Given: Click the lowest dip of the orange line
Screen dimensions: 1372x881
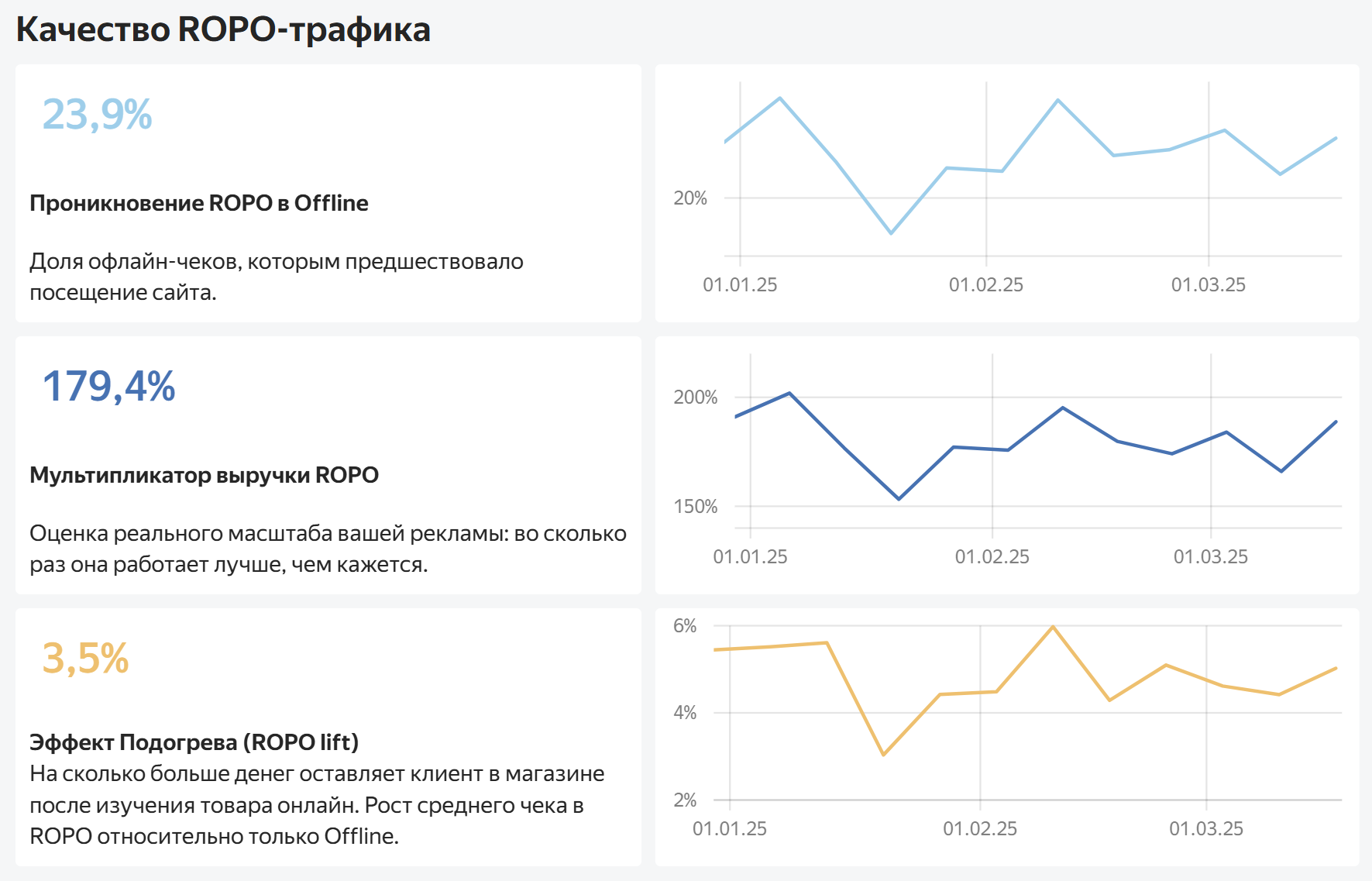Looking at the screenshot, I should pyautogui.click(x=883, y=755).
